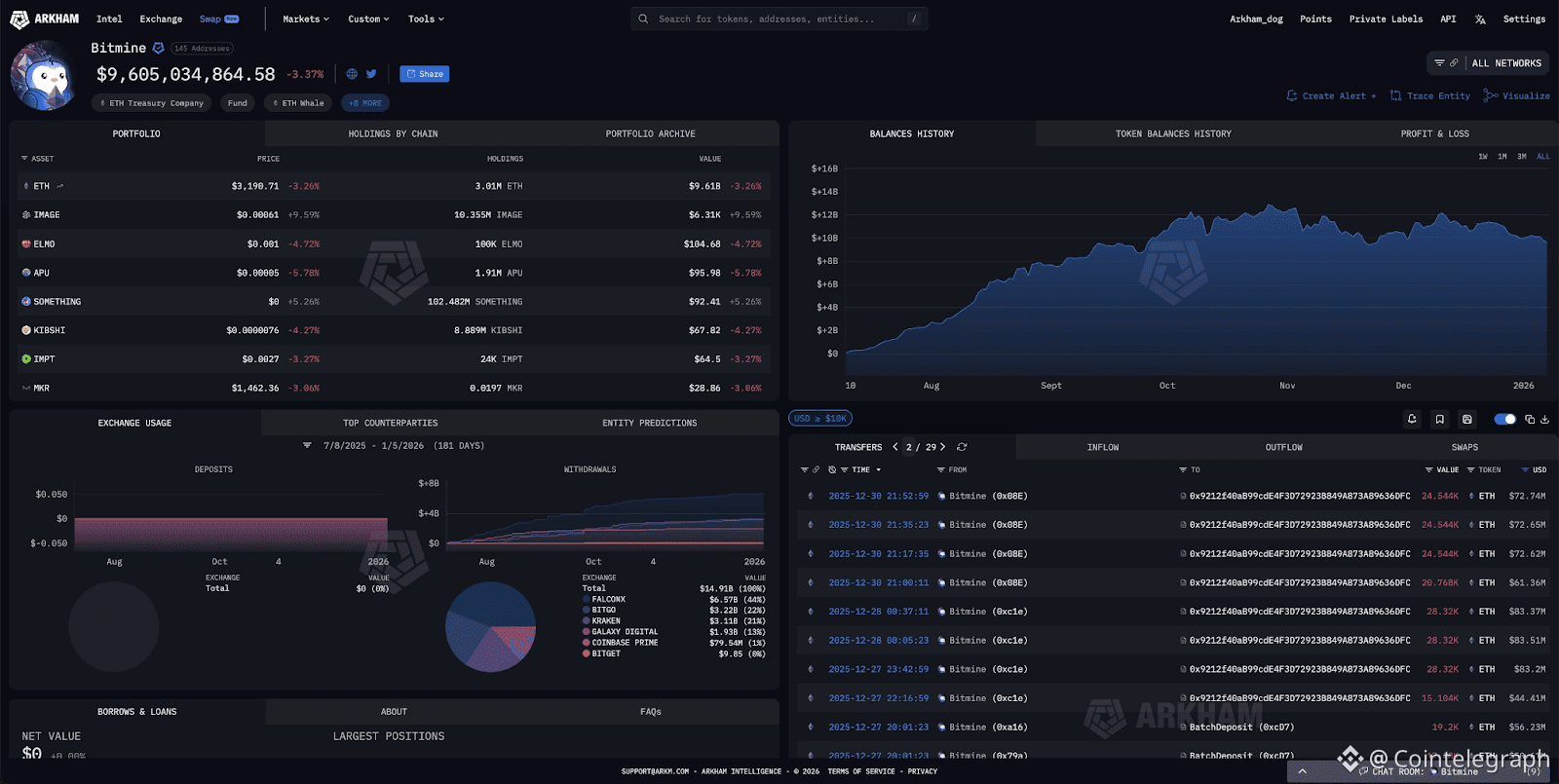Toggle the USD ≥ $10K filter chip
Screen dimensions: 1559x784
(820, 419)
